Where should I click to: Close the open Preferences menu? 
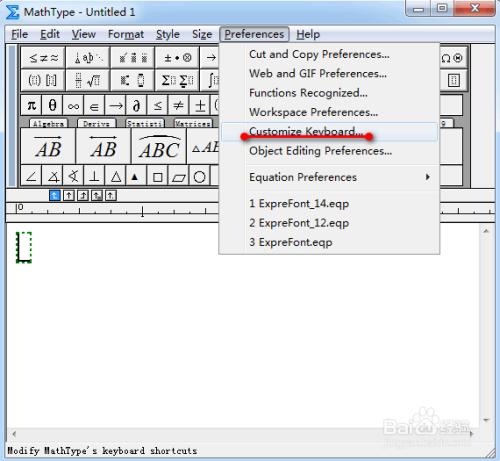pos(254,34)
